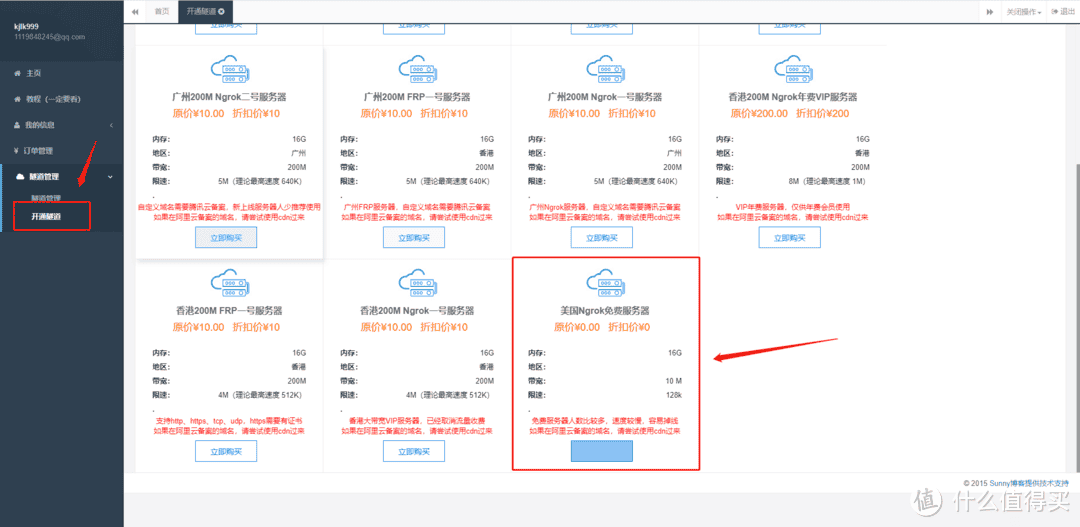Click the yen icon next to 订单管理

click(17, 151)
